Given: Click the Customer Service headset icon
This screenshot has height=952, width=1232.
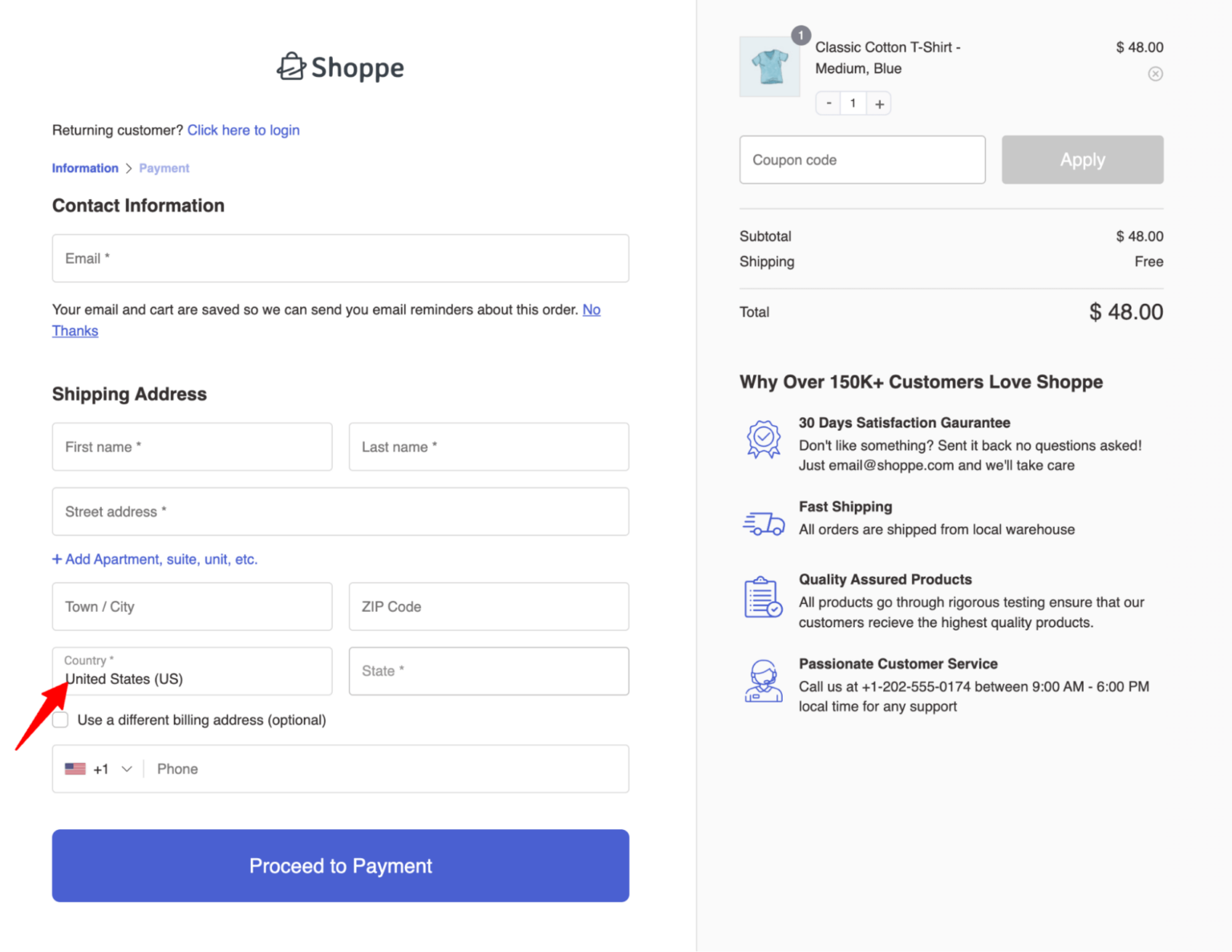Looking at the screenshot, I should click(x=763, y=681).
